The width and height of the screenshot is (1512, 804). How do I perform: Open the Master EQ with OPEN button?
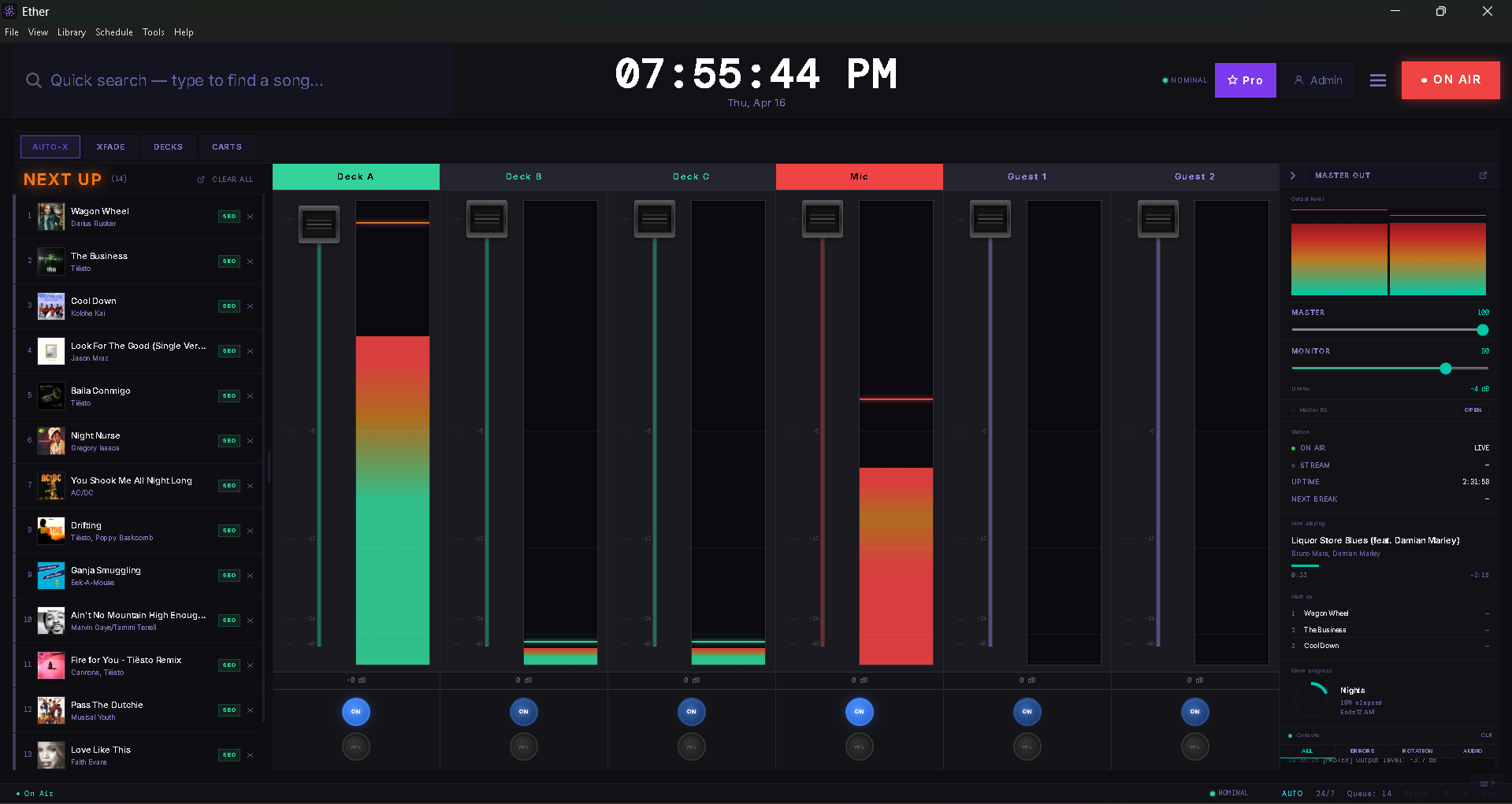click(1472, 409)
